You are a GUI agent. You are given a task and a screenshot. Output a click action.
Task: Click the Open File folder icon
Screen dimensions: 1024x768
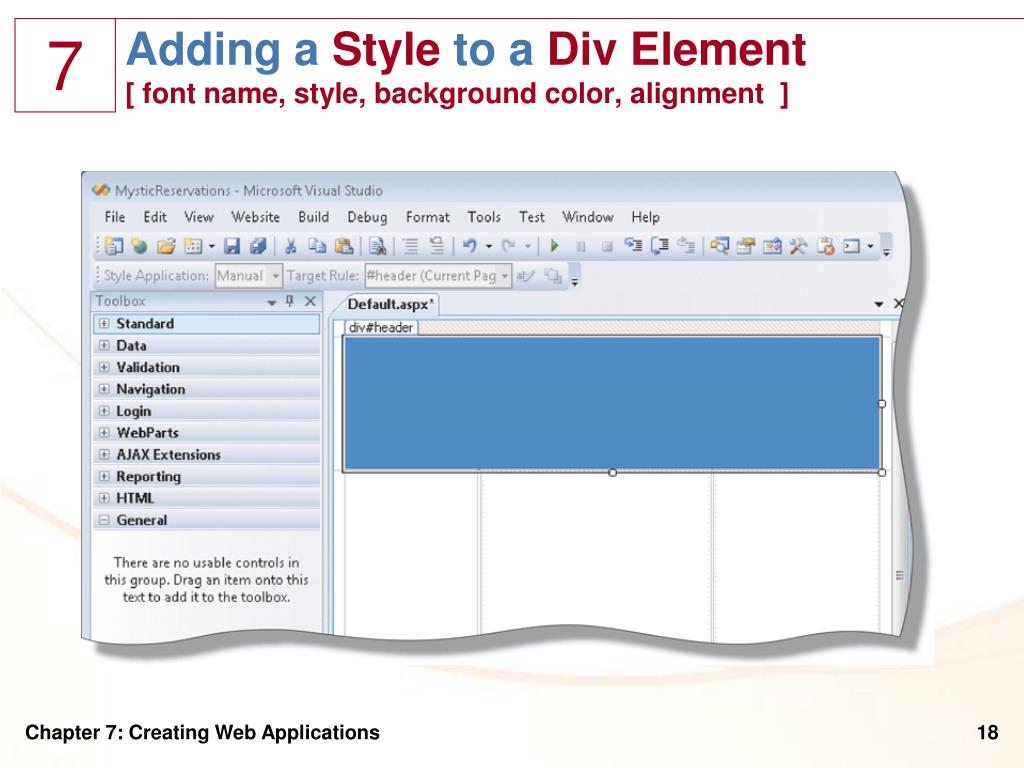[167, 246]
